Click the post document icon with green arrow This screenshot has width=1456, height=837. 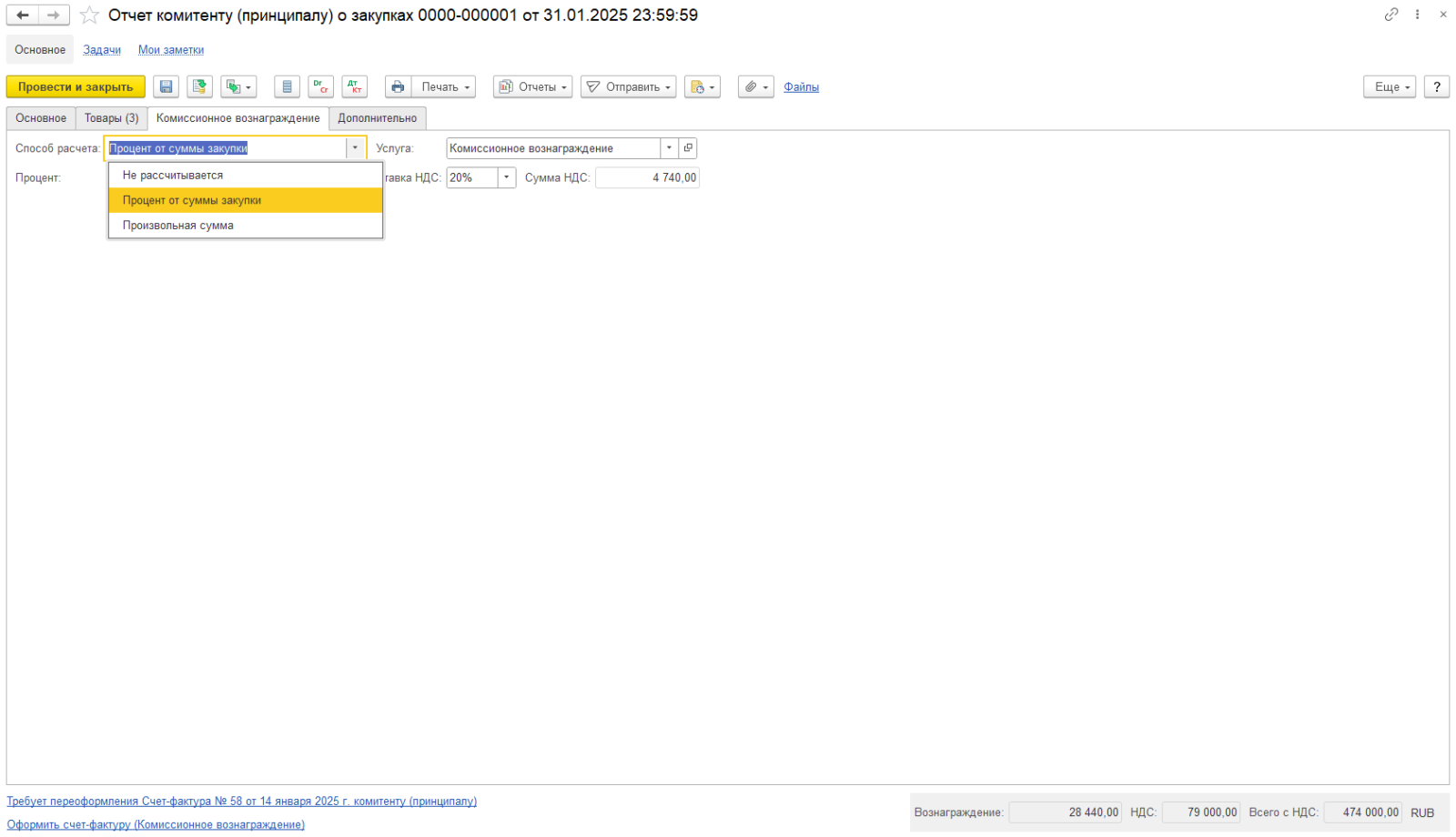click(x=199, y=87)
